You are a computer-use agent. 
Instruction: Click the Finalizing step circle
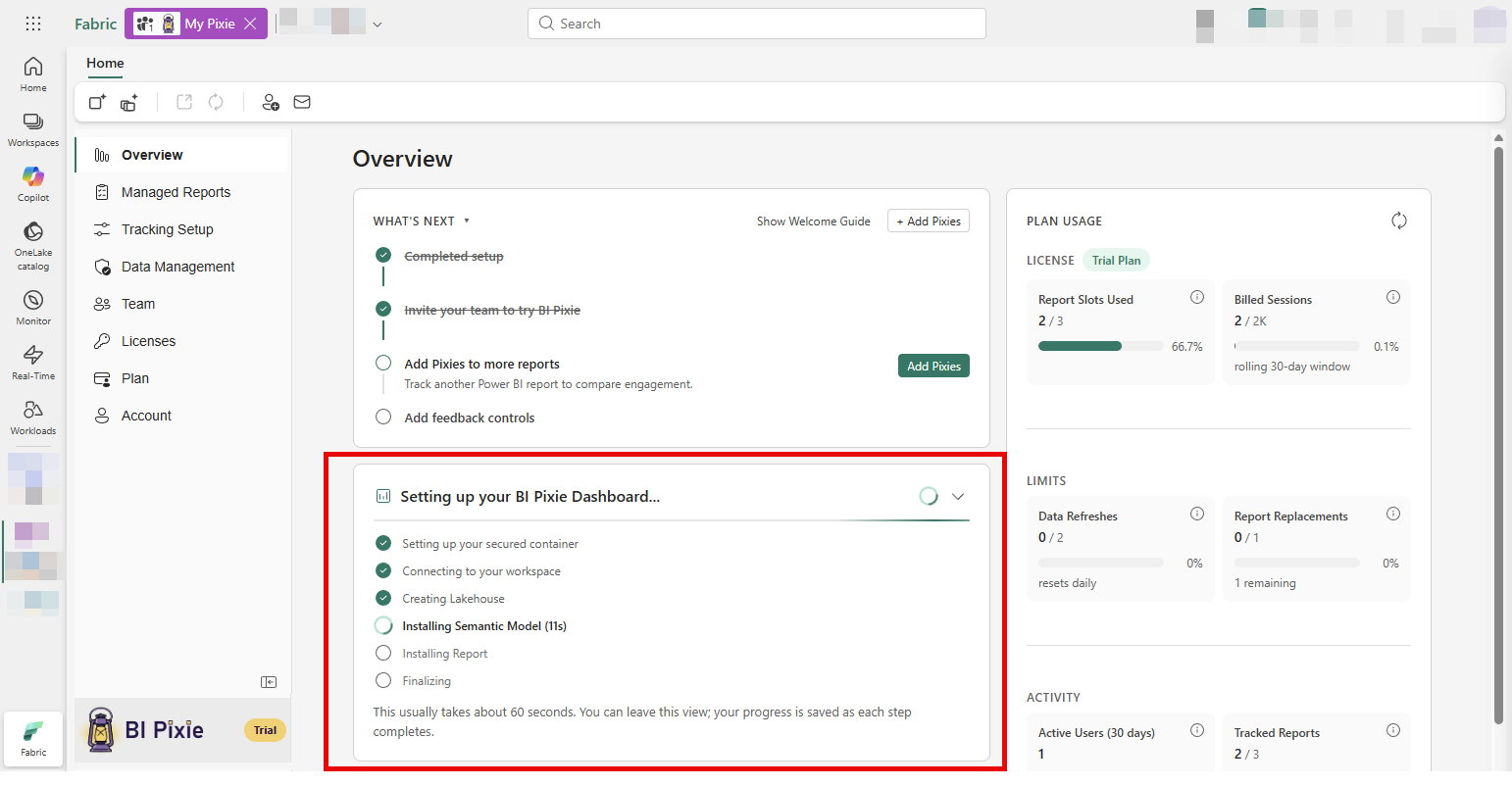[x=383, y=680]
